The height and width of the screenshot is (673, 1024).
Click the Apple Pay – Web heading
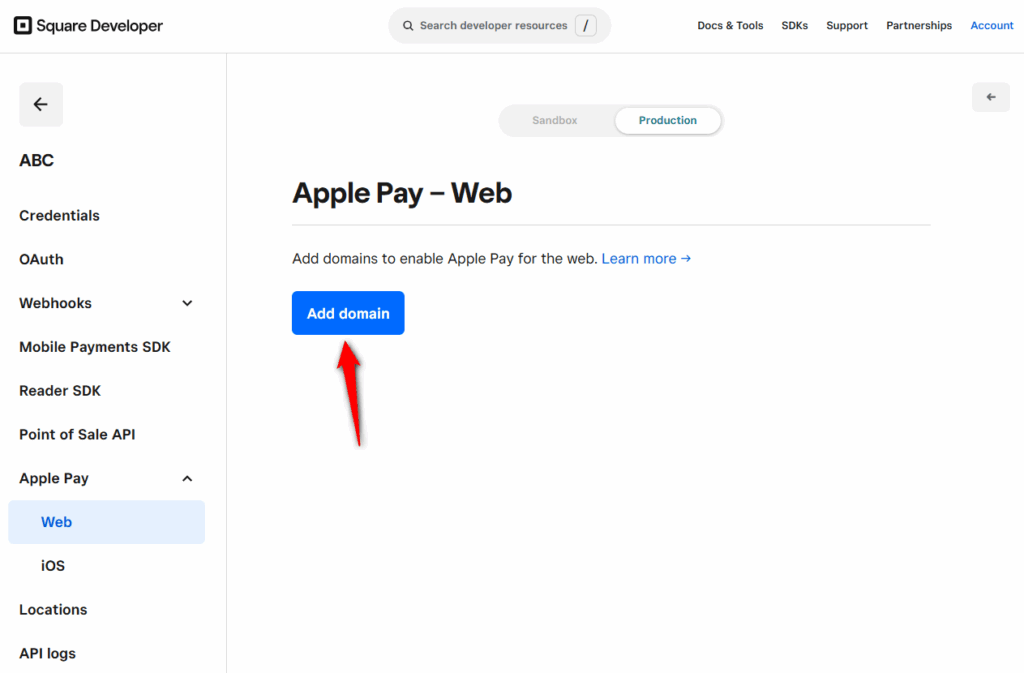(402, 193)
